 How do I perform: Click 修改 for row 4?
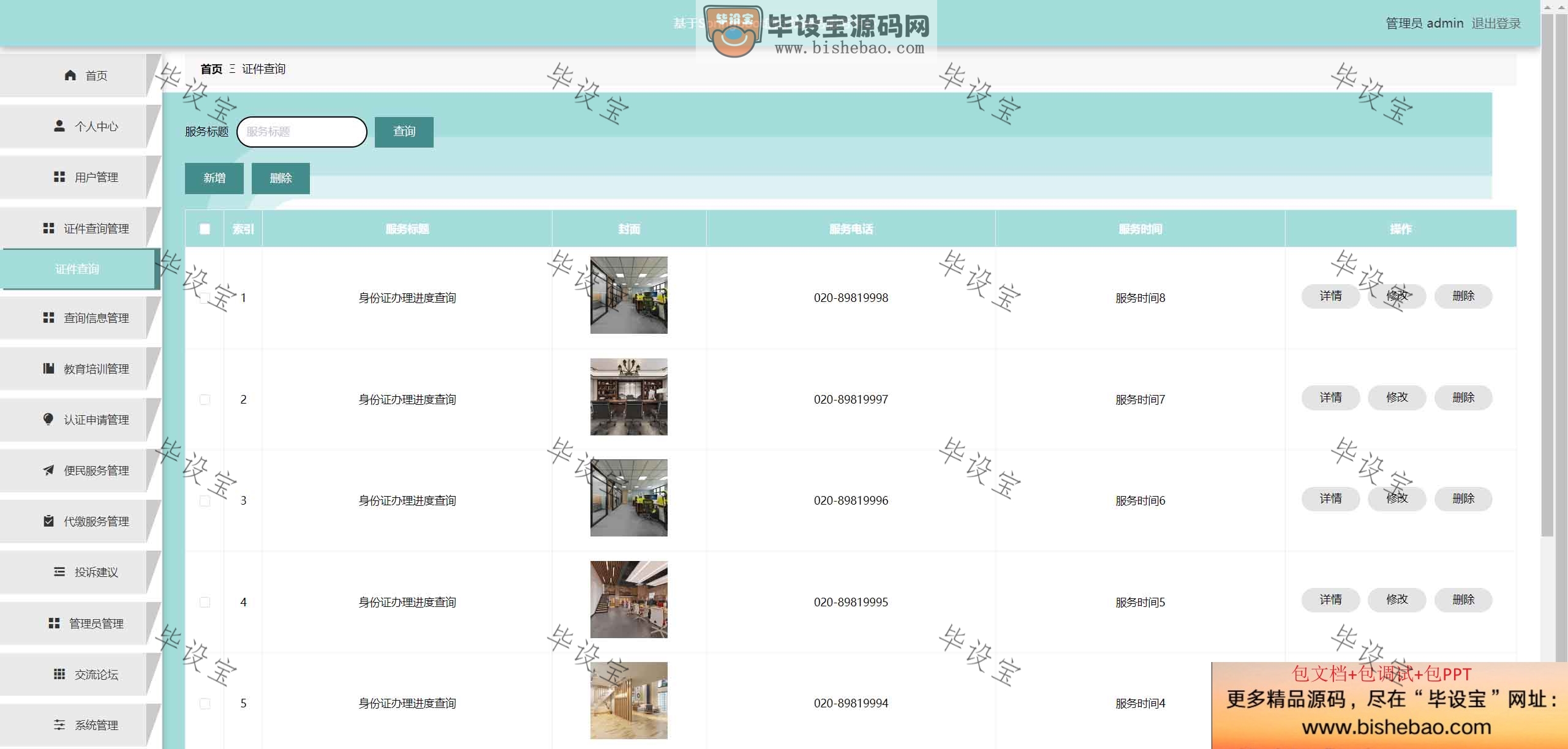(x=1397, y=600)
